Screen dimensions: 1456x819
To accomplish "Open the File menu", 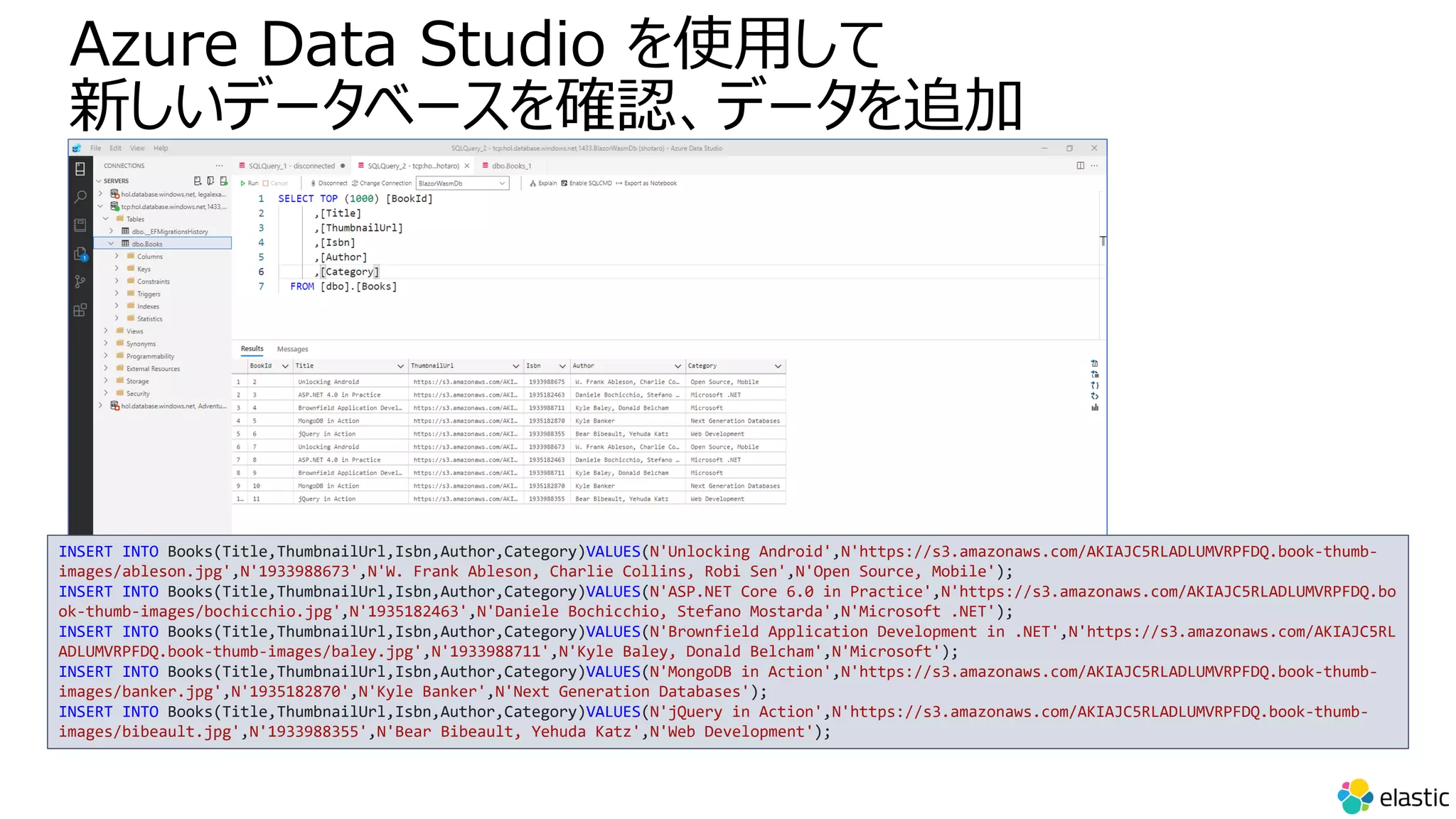I will coord(96,149).
